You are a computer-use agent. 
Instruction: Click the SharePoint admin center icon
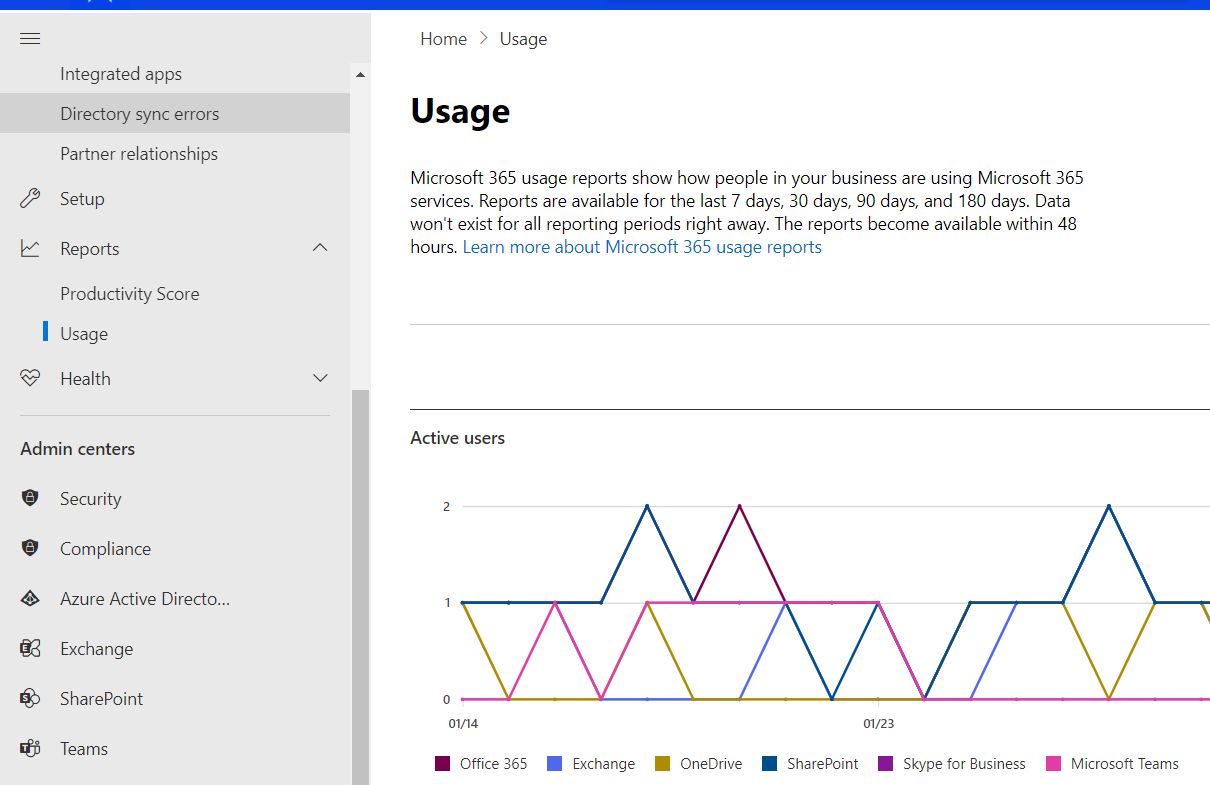point(30,699)
